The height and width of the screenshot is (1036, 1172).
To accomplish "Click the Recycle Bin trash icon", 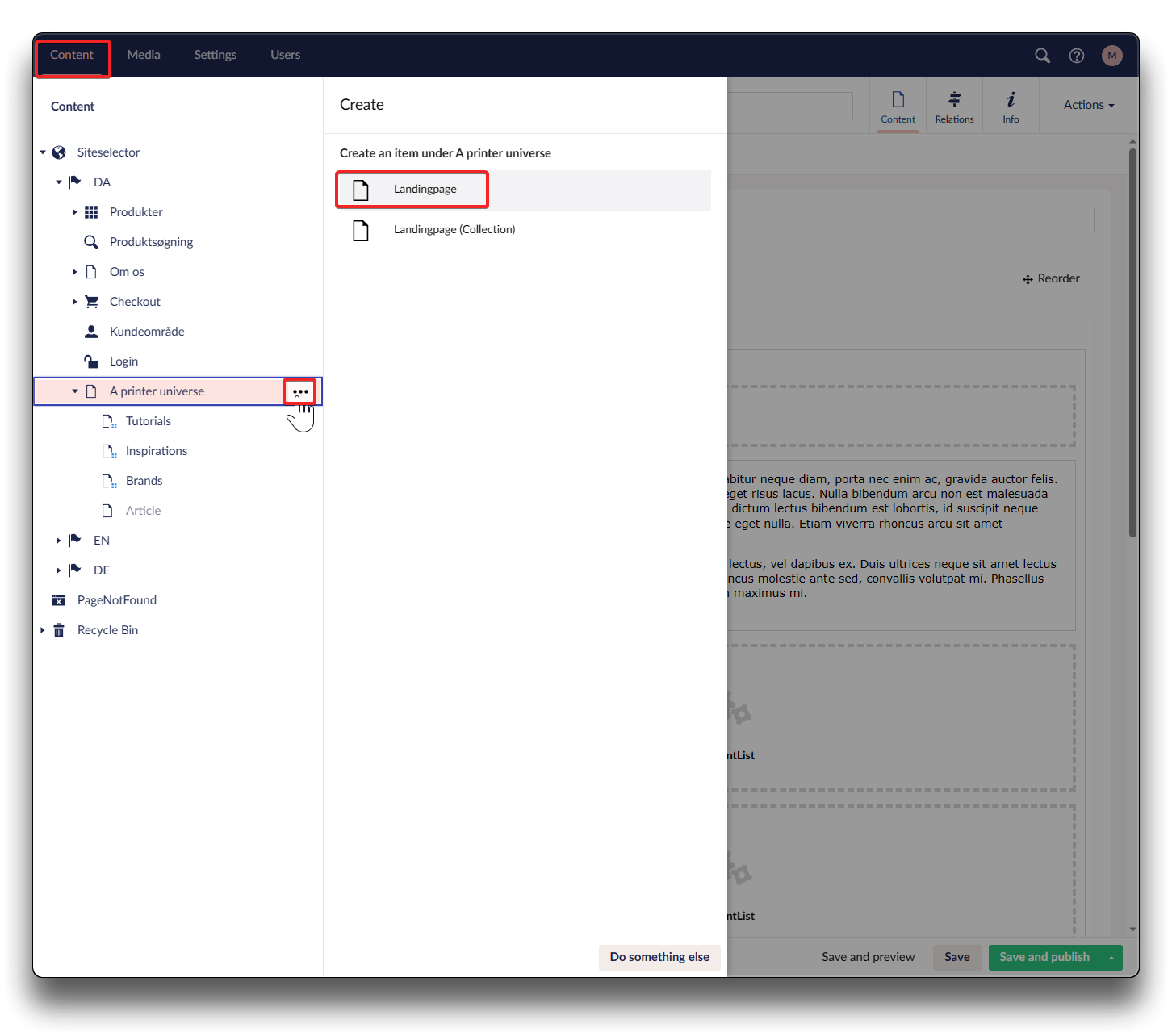I will click(x=59, y=630).
